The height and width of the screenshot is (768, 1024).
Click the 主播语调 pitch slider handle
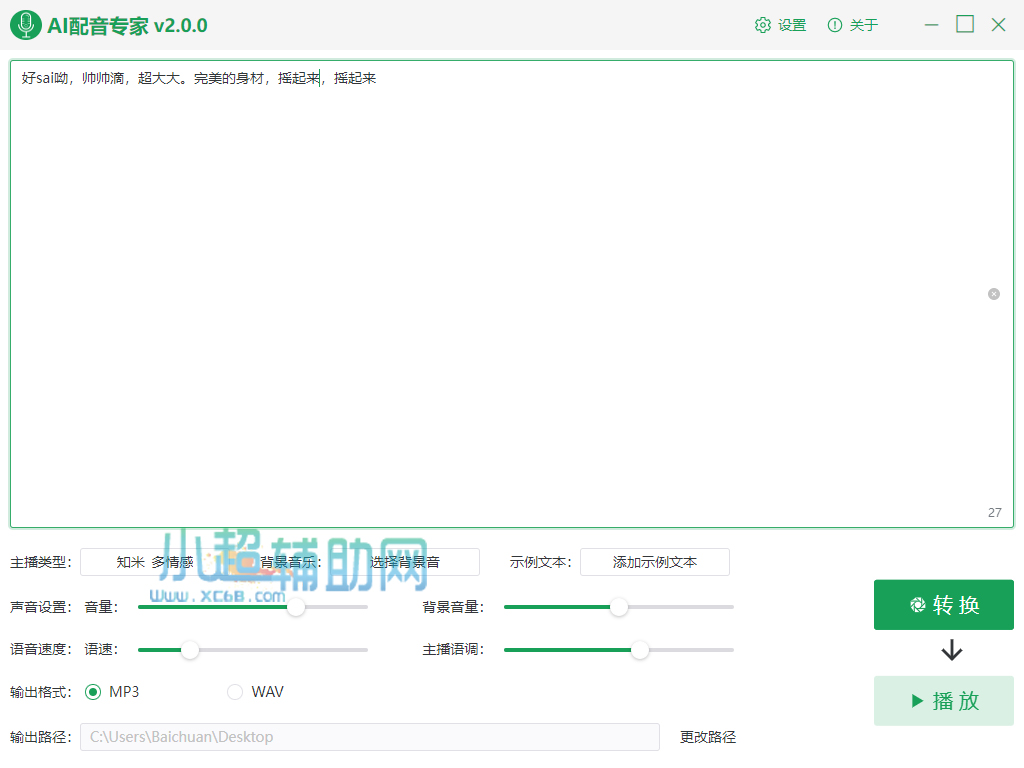coord(640,650)
